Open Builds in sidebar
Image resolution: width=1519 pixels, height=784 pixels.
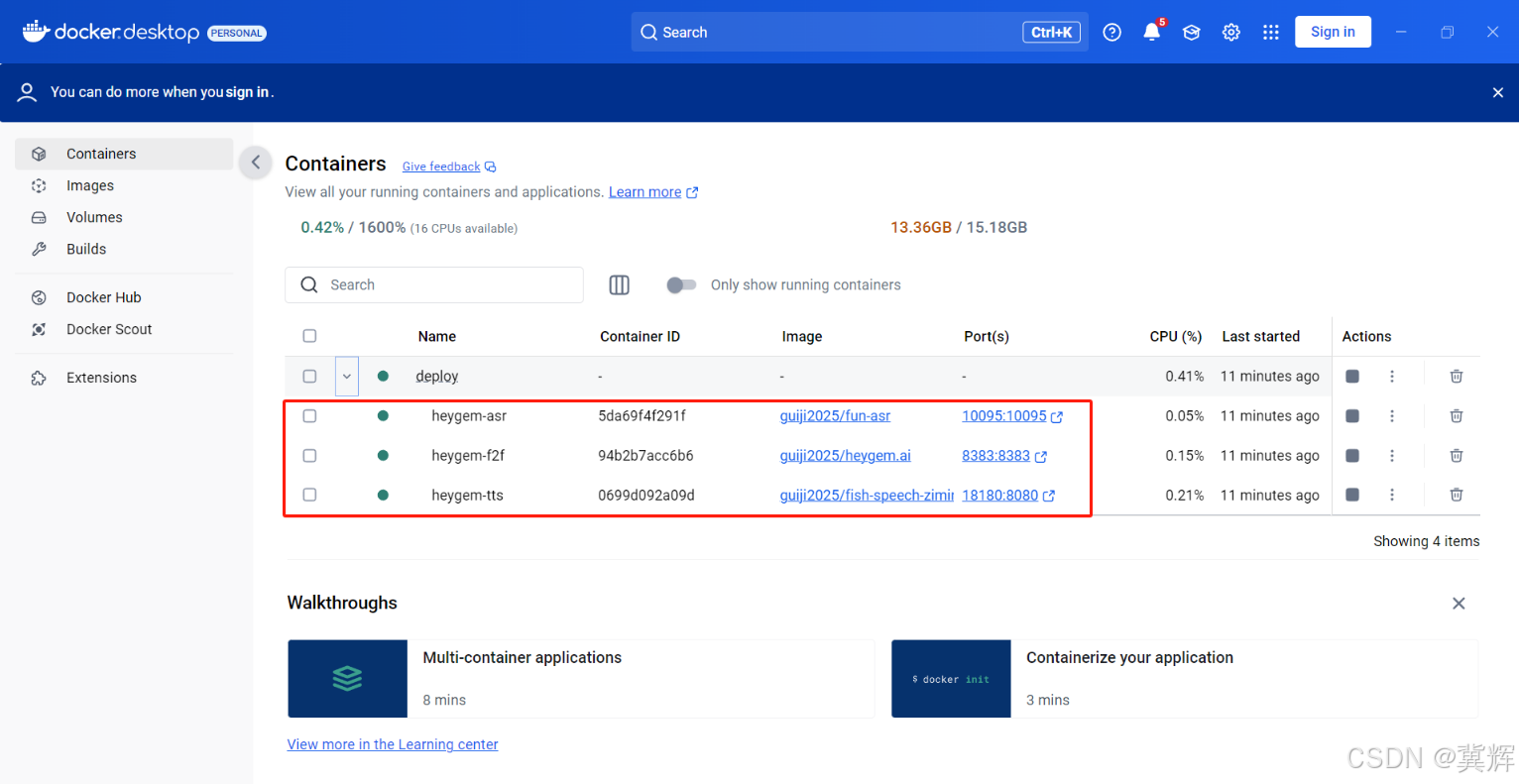124,249
